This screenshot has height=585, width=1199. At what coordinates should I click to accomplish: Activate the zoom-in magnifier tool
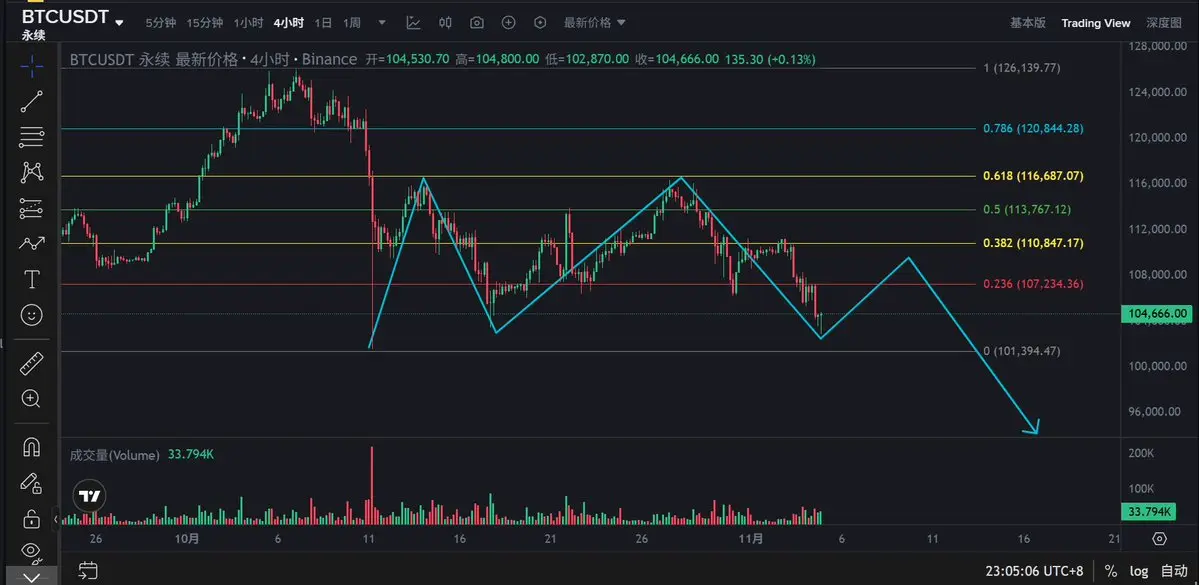click(31, 398)
